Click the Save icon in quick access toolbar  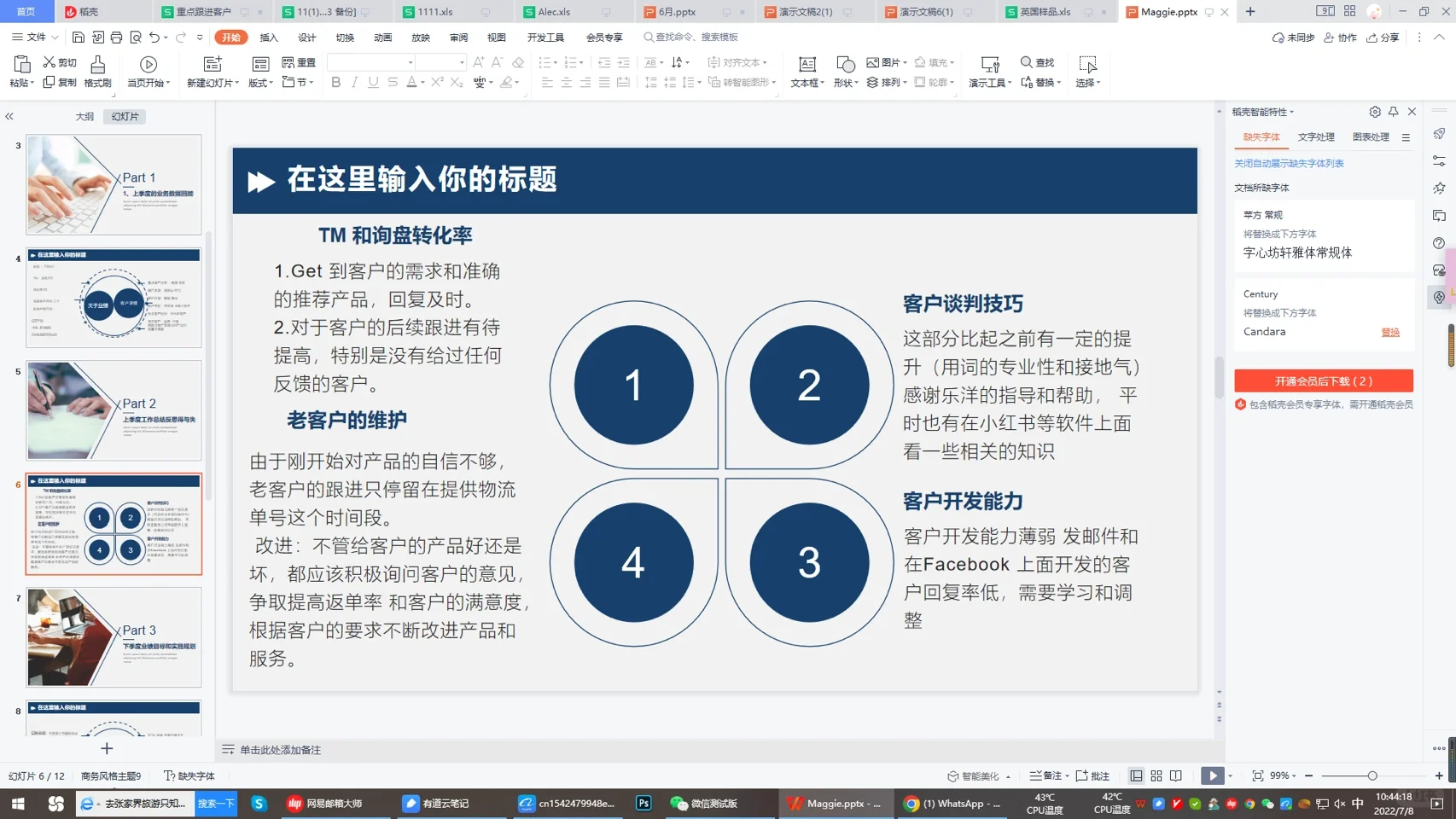coord(78,38)
